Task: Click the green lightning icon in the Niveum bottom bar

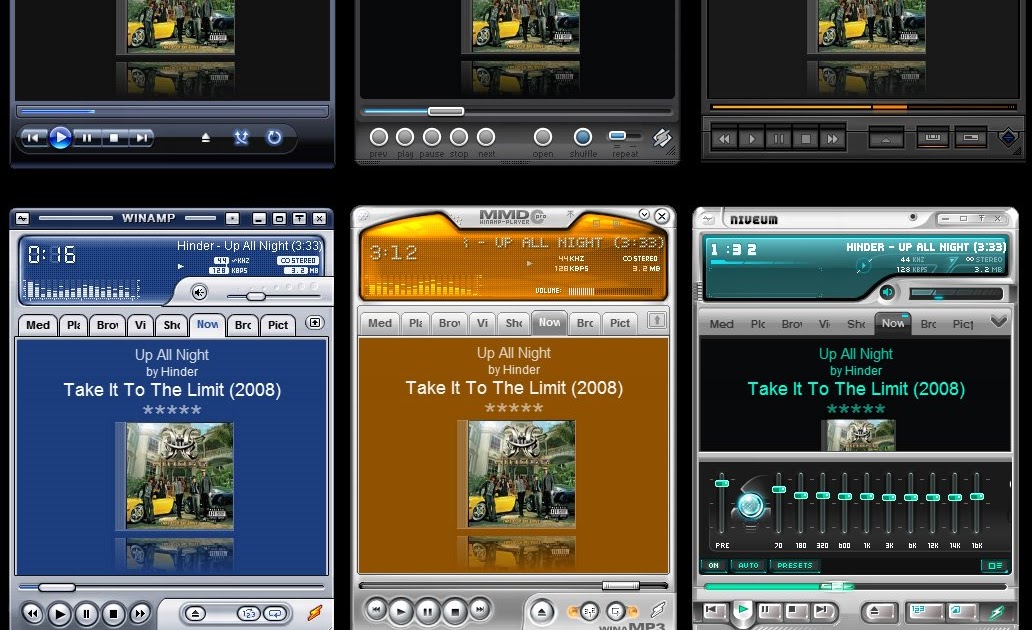Action: tap(996, 612)
